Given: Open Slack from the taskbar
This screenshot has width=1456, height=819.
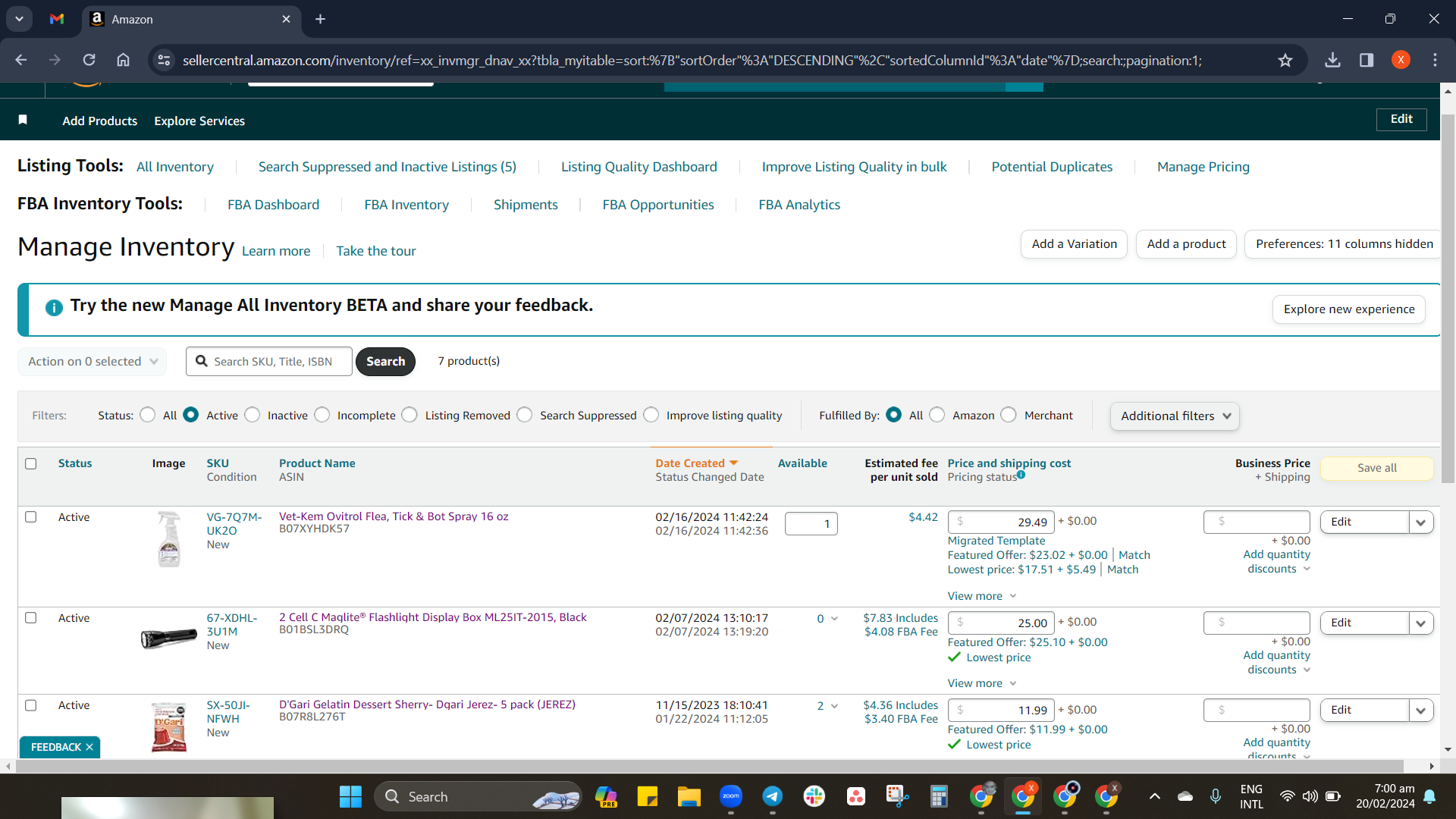Looking at the screenshot, I should tap(814, 796).
